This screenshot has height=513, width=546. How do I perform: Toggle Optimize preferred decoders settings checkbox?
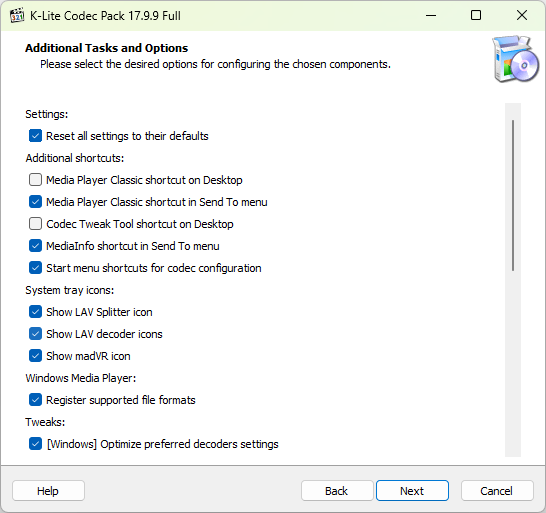(35, 444)
